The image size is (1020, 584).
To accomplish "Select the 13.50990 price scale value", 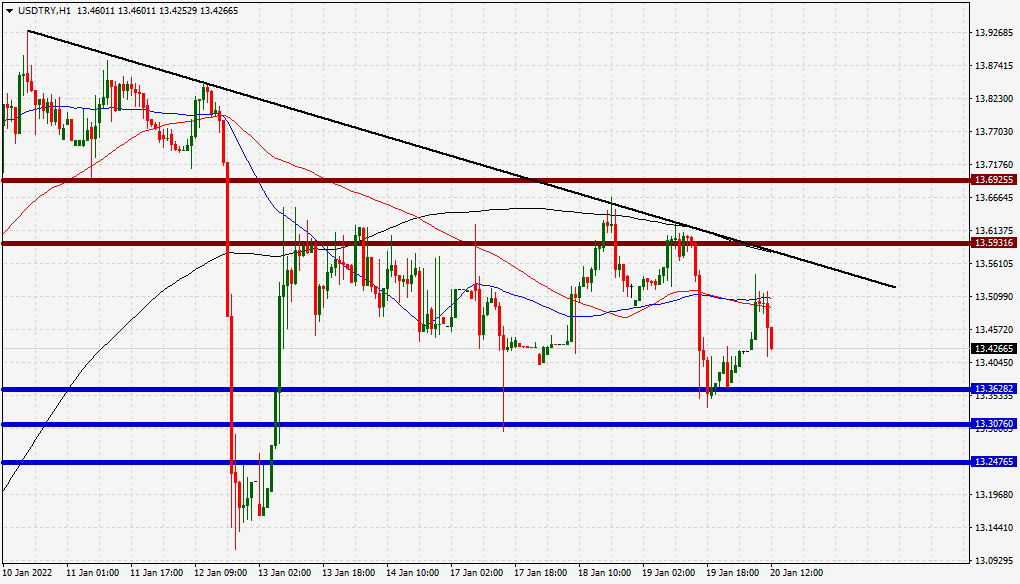I will click(993, 297).
